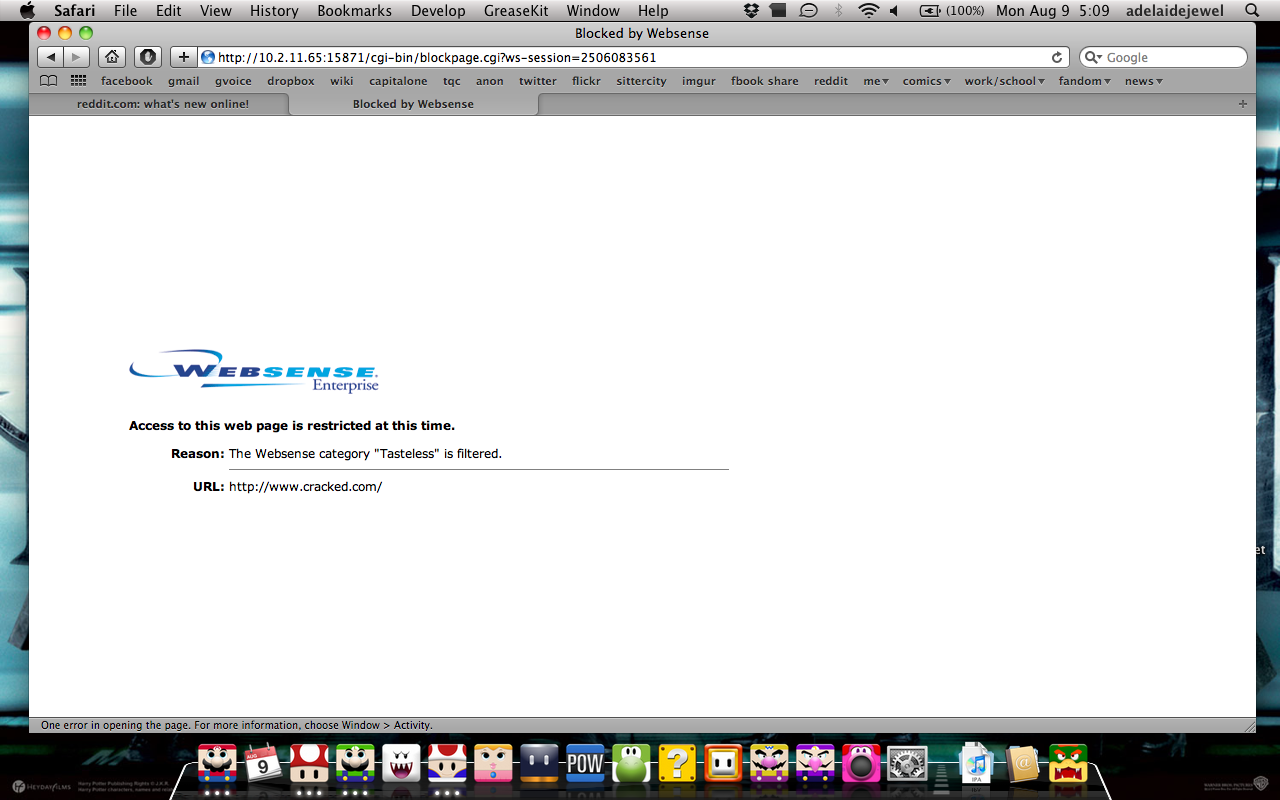Click the window resize grip handle

pos(1248,725)
